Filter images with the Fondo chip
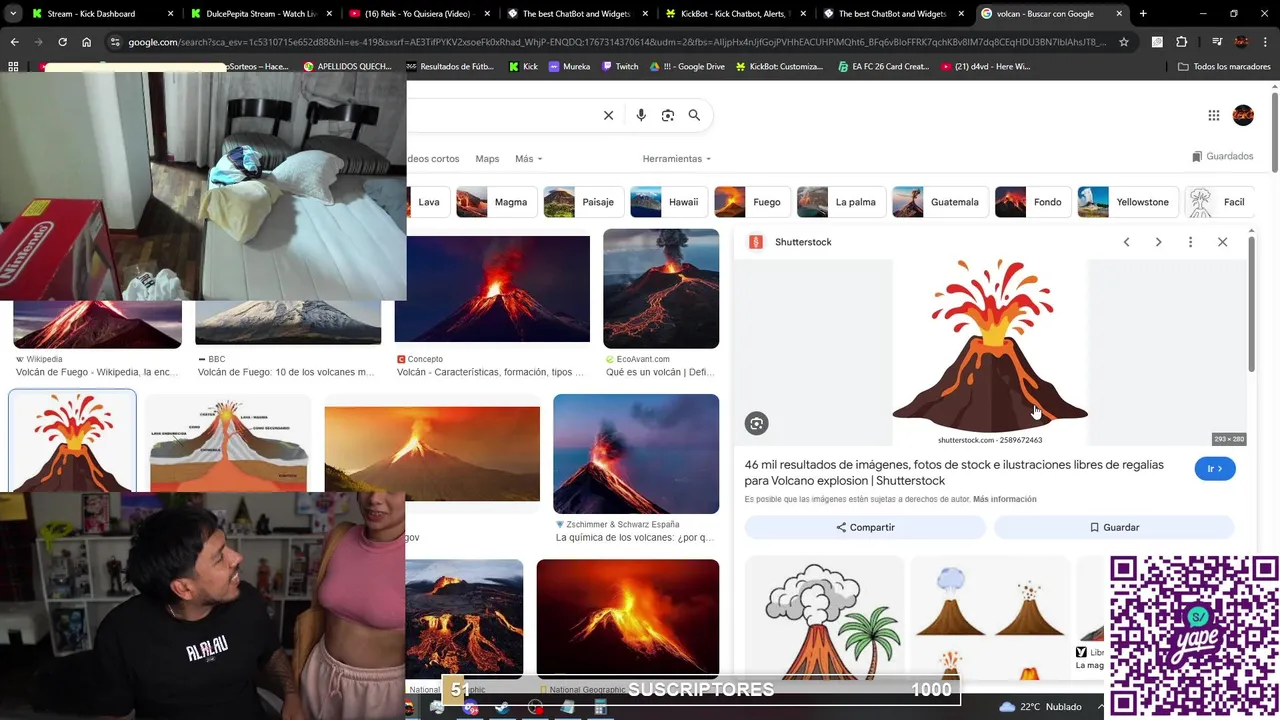This screenshot has height=720, width=1280. [1032, 202]
